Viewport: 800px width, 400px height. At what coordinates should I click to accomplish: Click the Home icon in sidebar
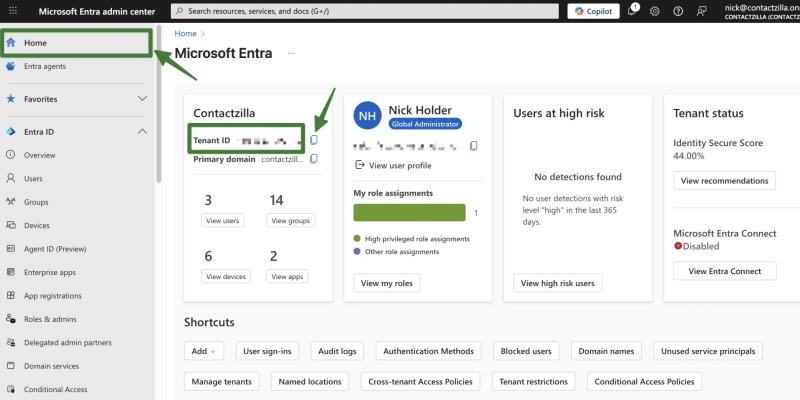tap(11, 43)
